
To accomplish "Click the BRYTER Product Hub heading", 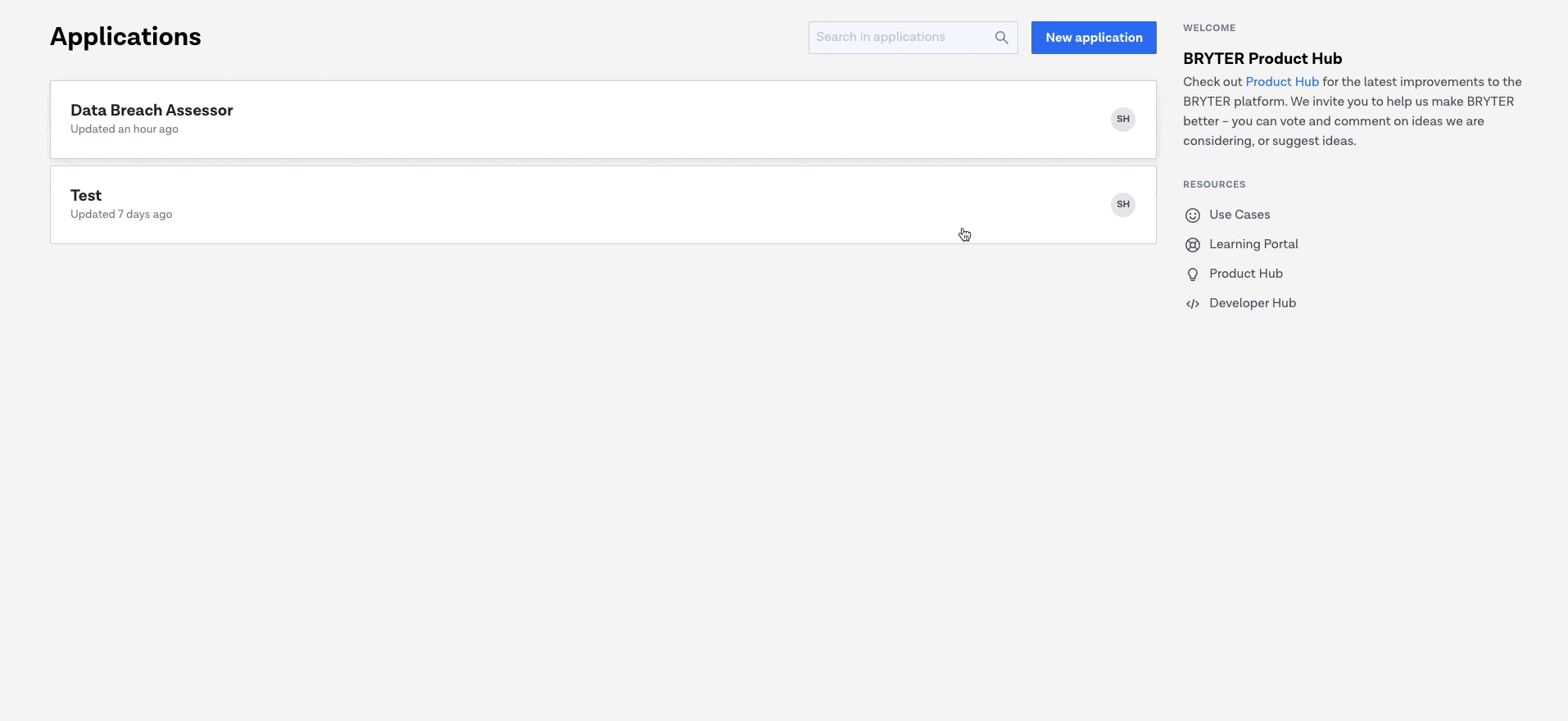I will 1262,59.
